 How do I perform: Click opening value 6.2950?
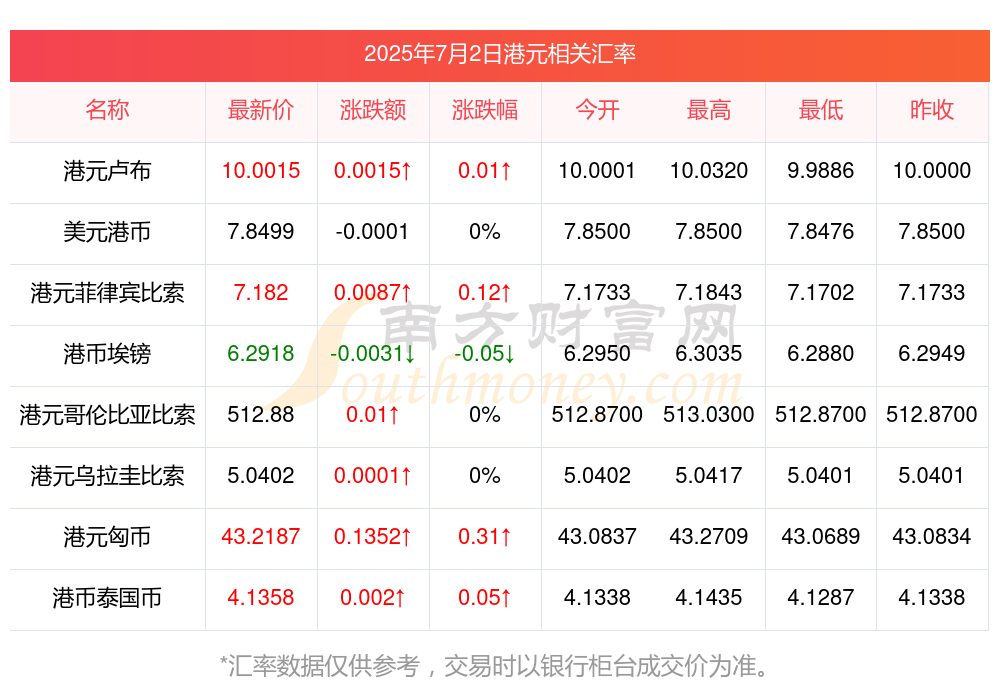point(597,353)
